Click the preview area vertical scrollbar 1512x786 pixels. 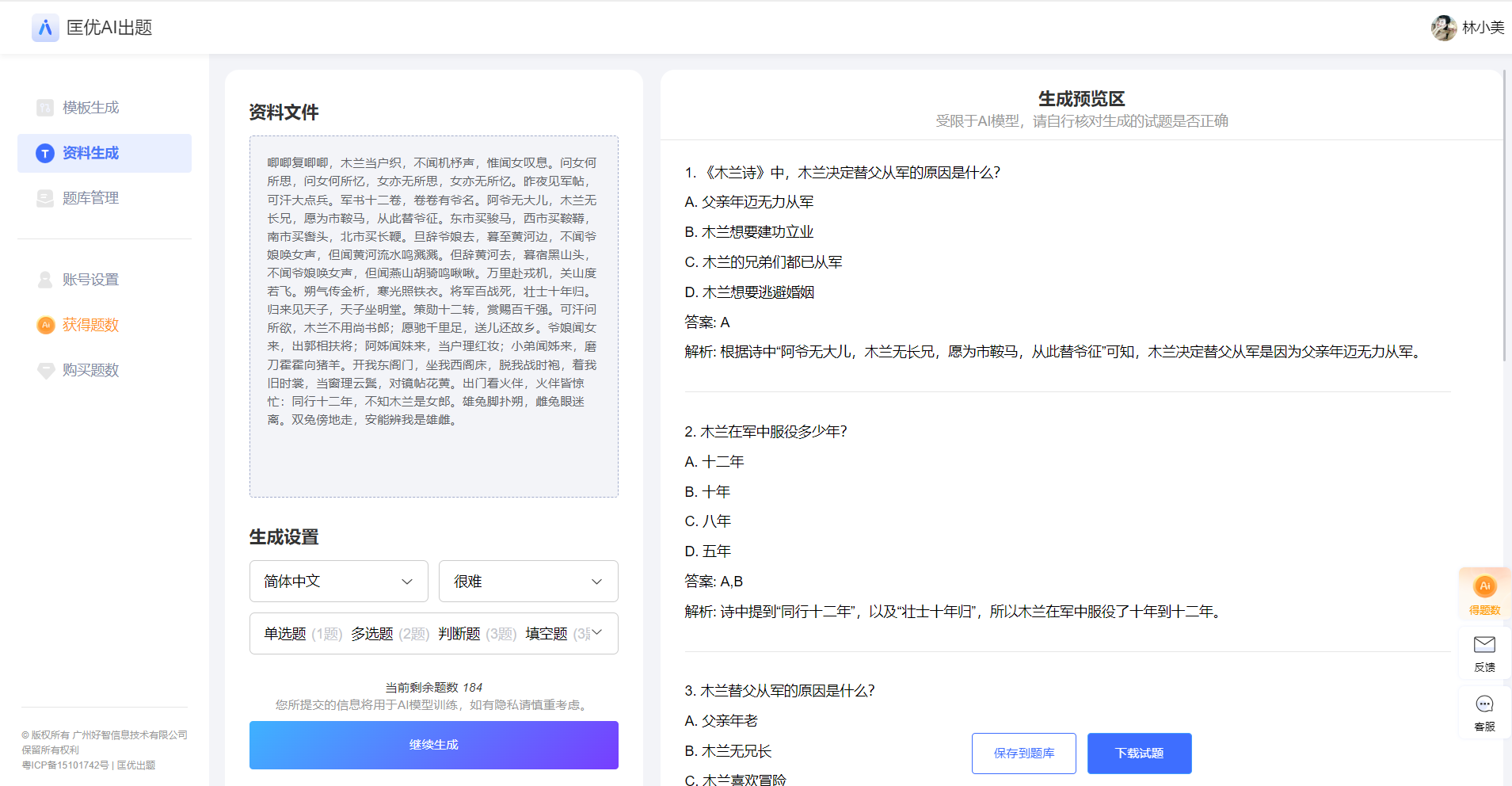pos(1504,216)
